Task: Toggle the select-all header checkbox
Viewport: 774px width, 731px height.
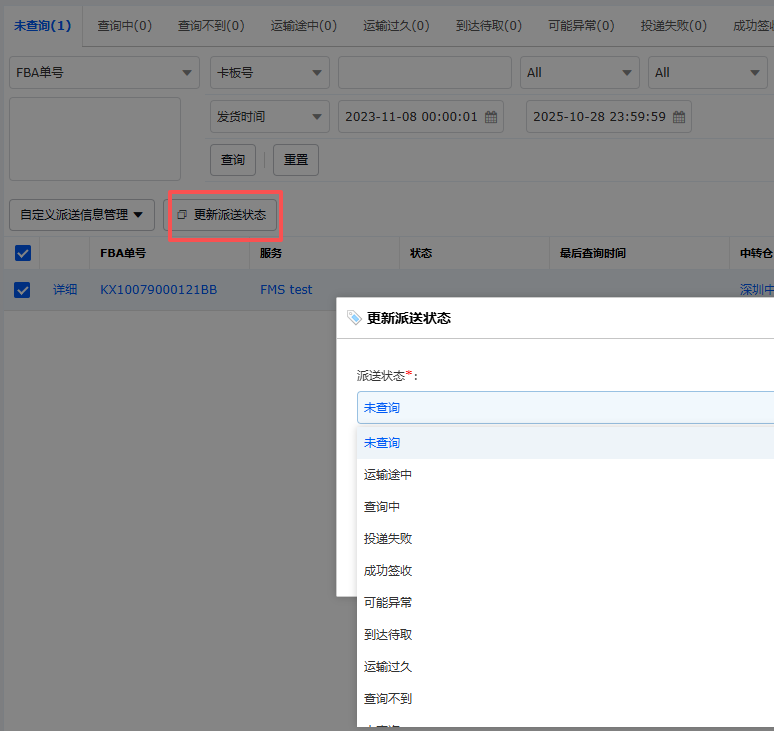Action: (23, 253)
